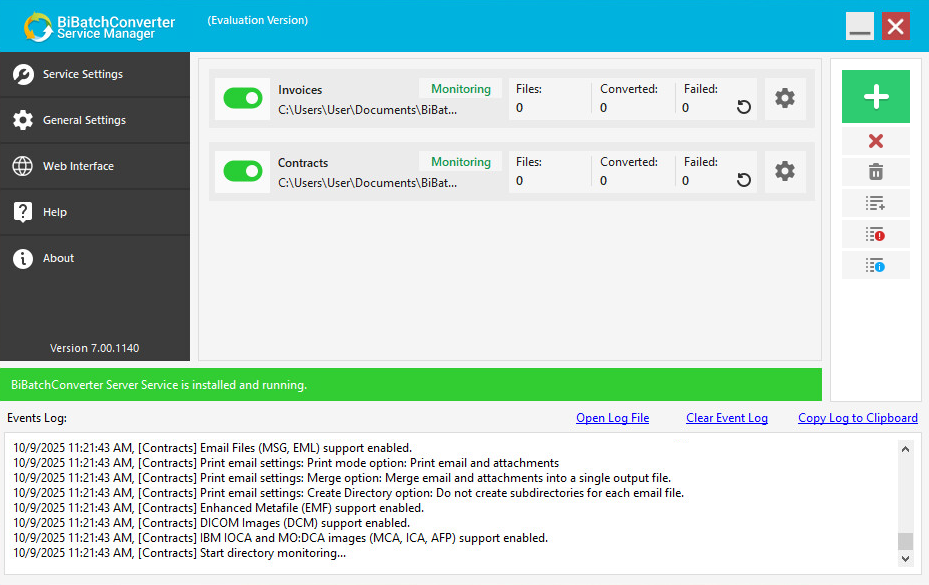929x585 pixels.
Task: Toggle off the Invoices monitoring switch
Action: (x=242, y=98)
